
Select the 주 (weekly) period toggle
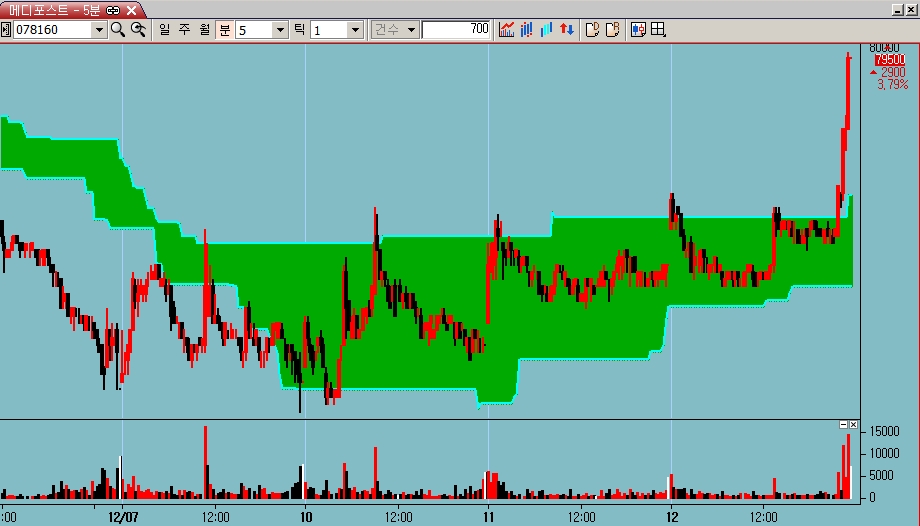coord(184,30)
